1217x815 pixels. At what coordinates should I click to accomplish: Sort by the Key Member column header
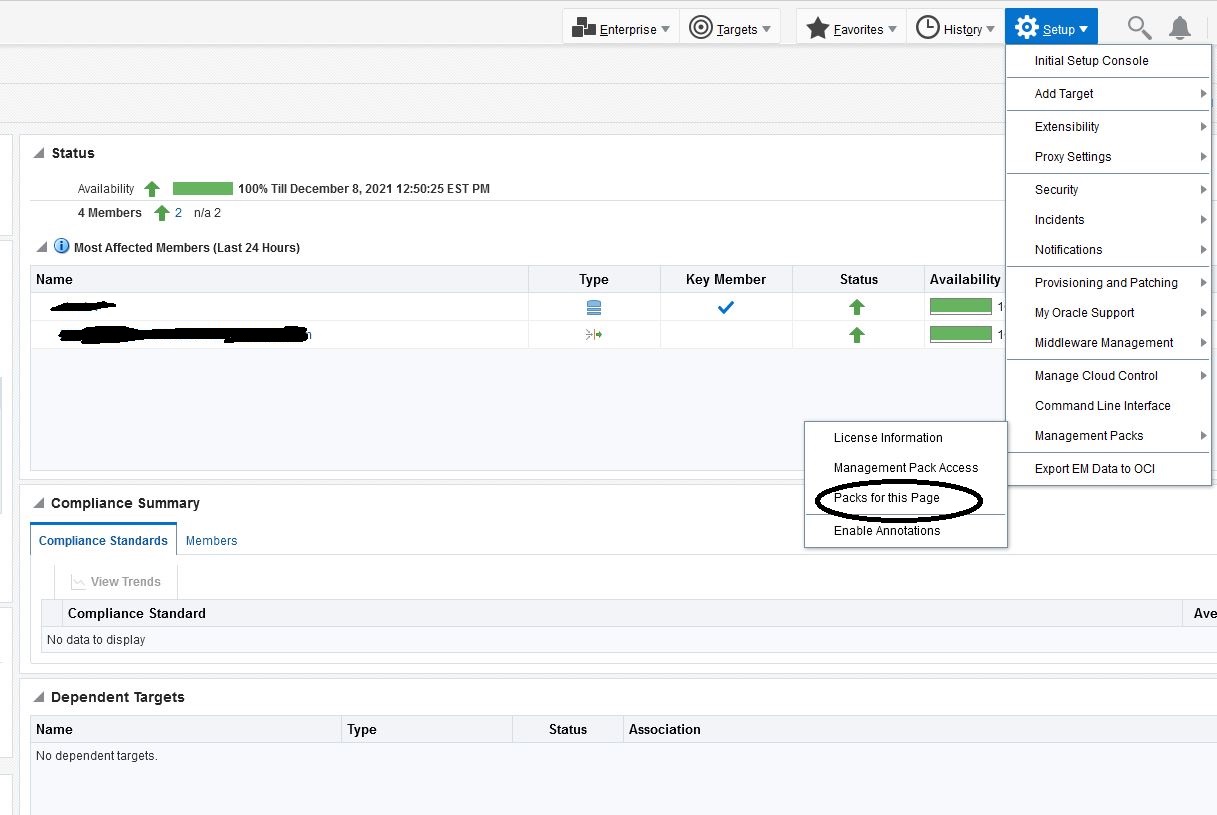(725, 280)
